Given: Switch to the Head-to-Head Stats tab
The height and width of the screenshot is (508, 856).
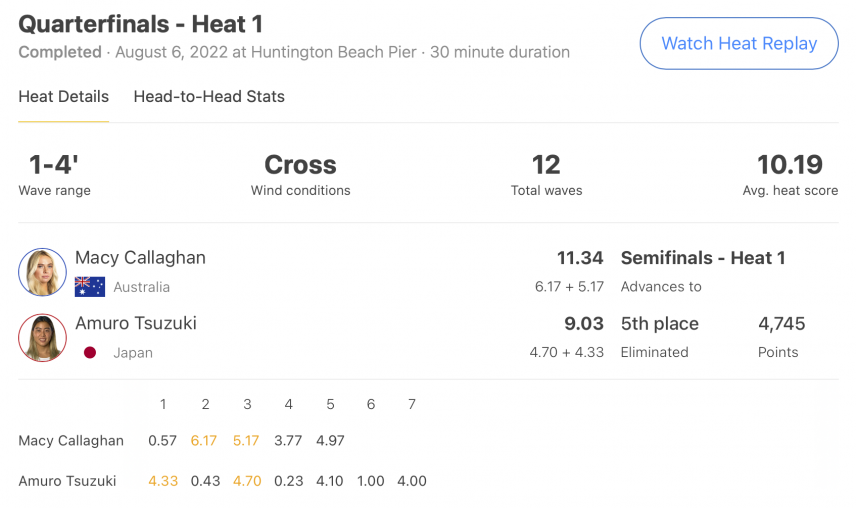Looking at the screenshot, I should [209, 97].
